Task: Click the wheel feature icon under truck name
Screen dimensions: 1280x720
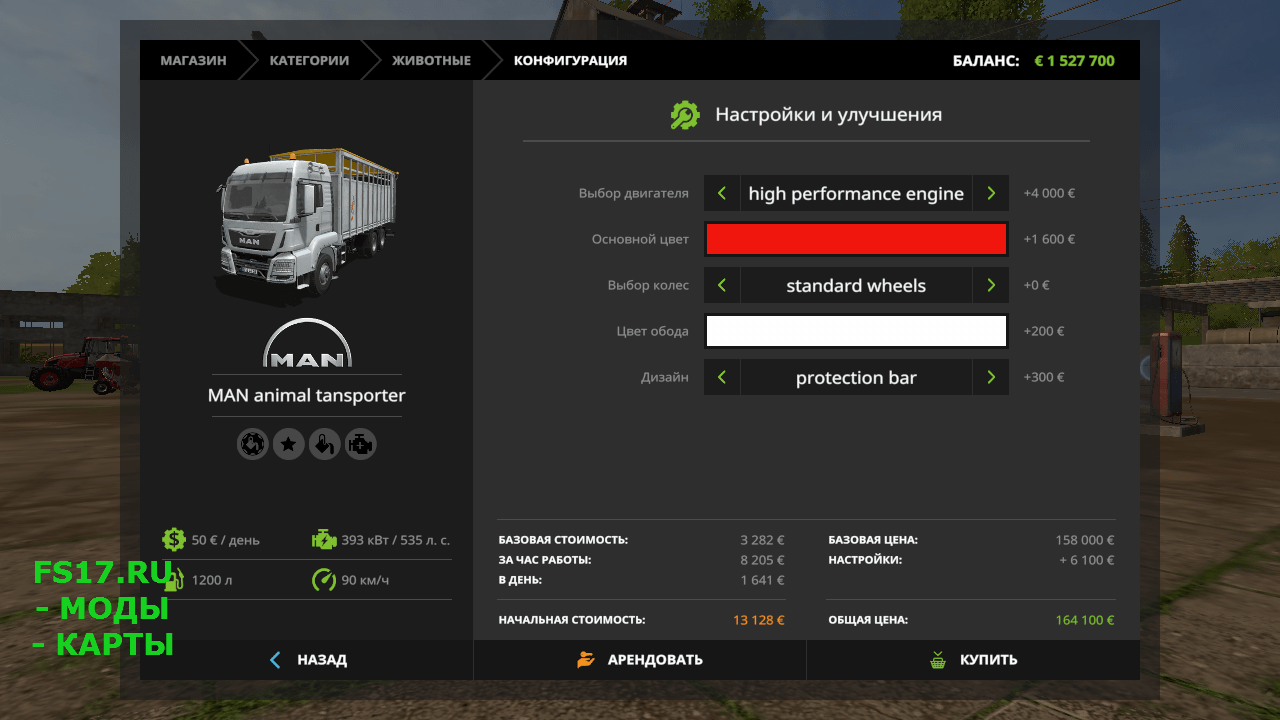Action: [x=253, y=444]
